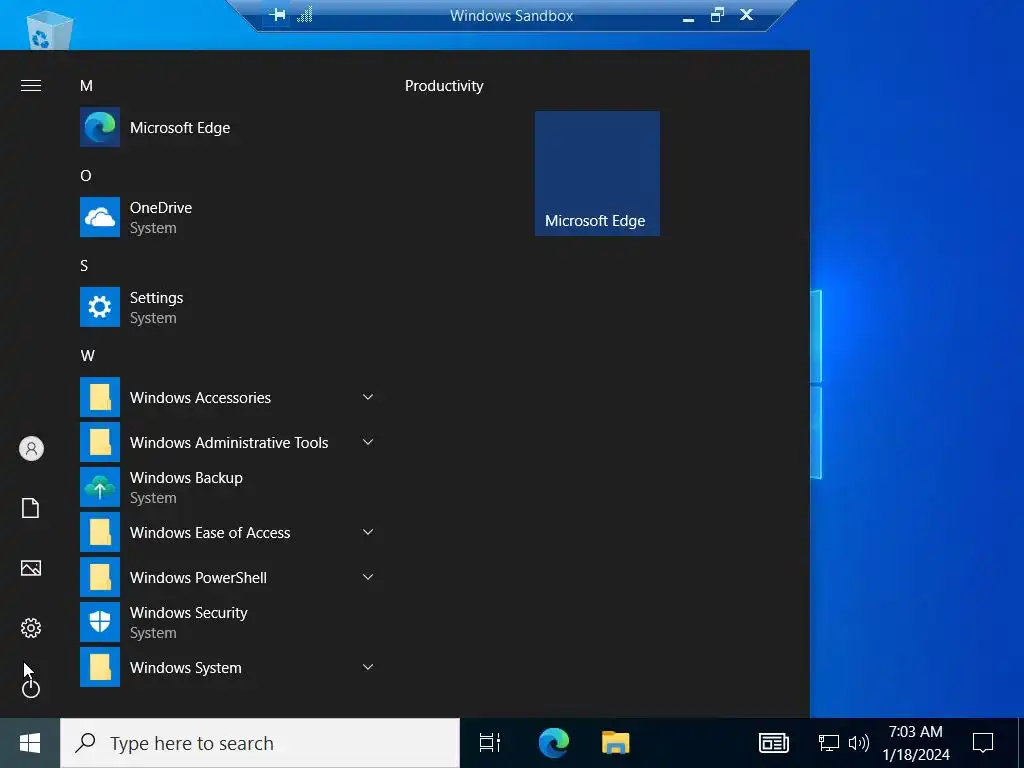1024x768 pixels.
Task: Click the Power button in Start sidebar
Action: (x=31, y=688)
